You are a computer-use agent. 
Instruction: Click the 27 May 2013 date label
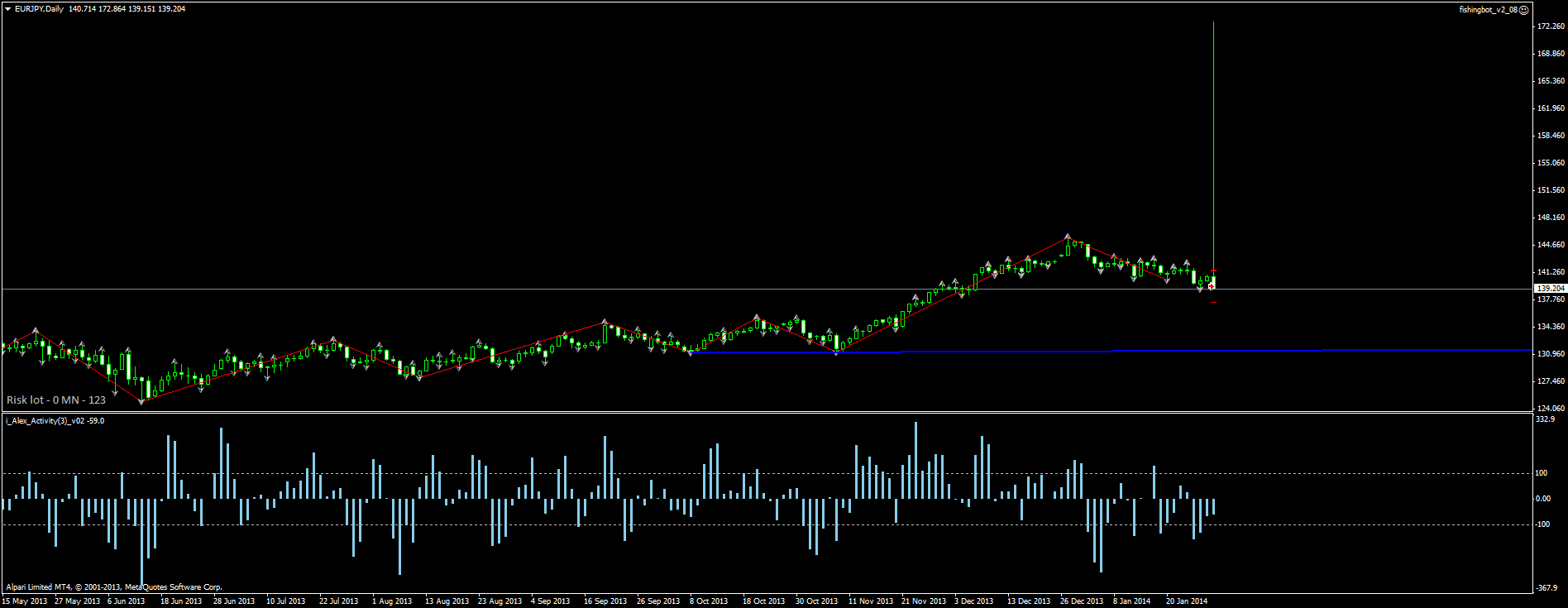[x=77, y=601]
